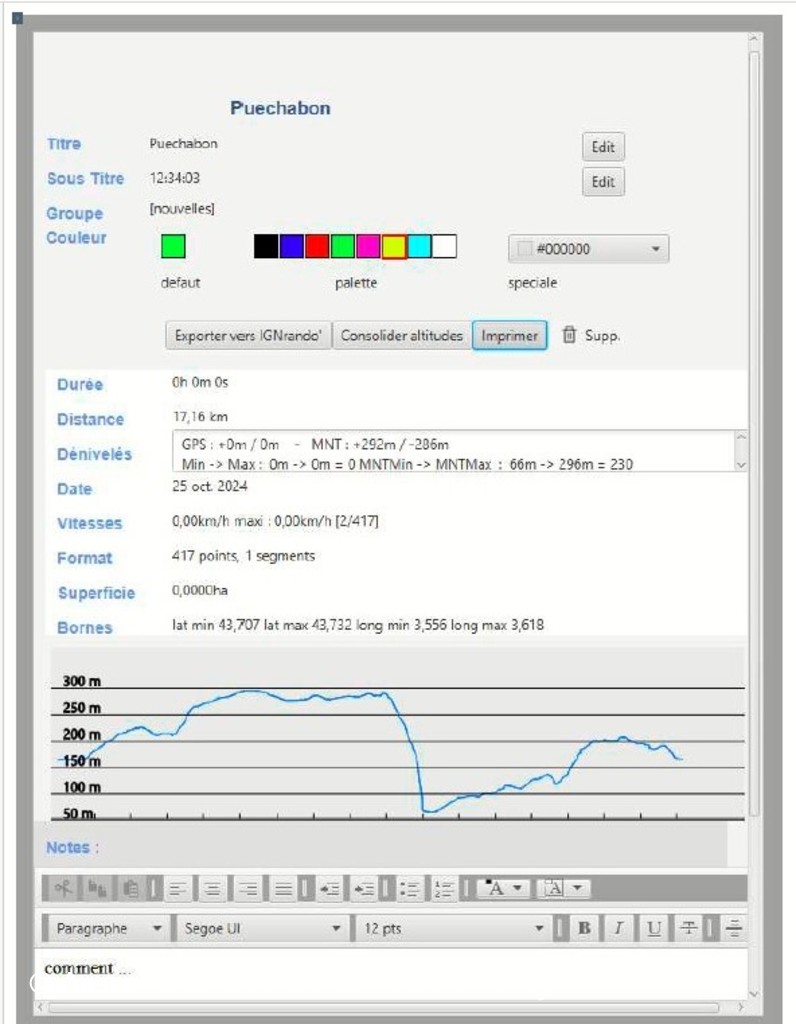Center-align the note text
Image resolution: width=796 pixels, height=1024 pixels.
pyautogui.click(x=212, y=888)
